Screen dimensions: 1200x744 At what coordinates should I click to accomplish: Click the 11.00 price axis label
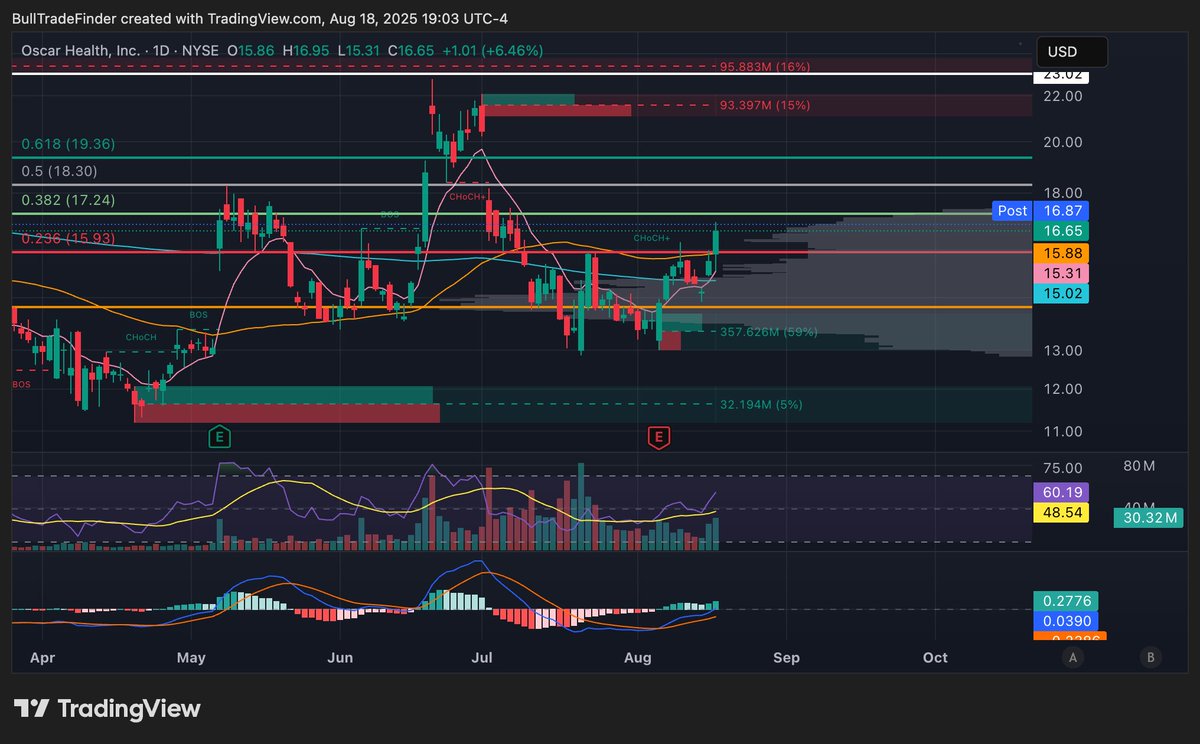(x=1061, y=431)
